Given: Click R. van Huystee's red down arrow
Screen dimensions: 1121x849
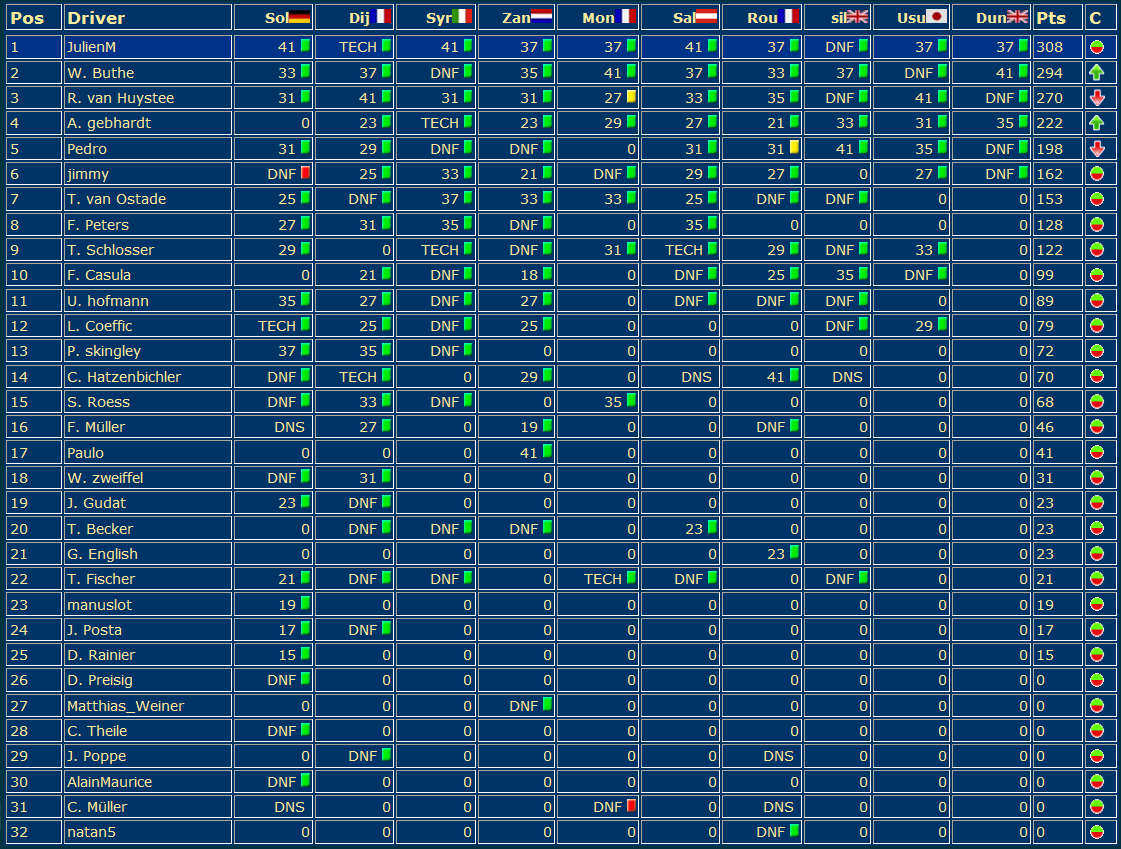Looking at the screenshot, I should 1097,98.
